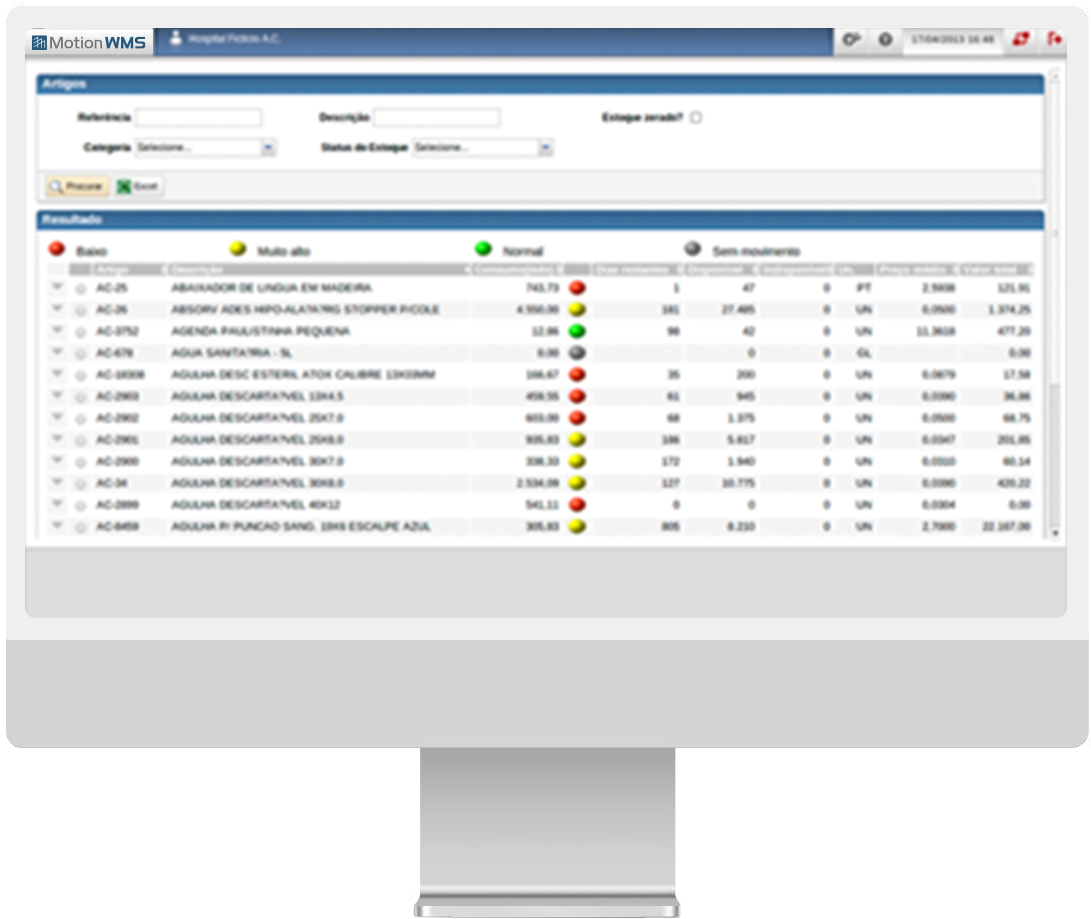The image size is (1091, 919).
Task: Click the settings gear icon in header
Action: click(851, 40)
